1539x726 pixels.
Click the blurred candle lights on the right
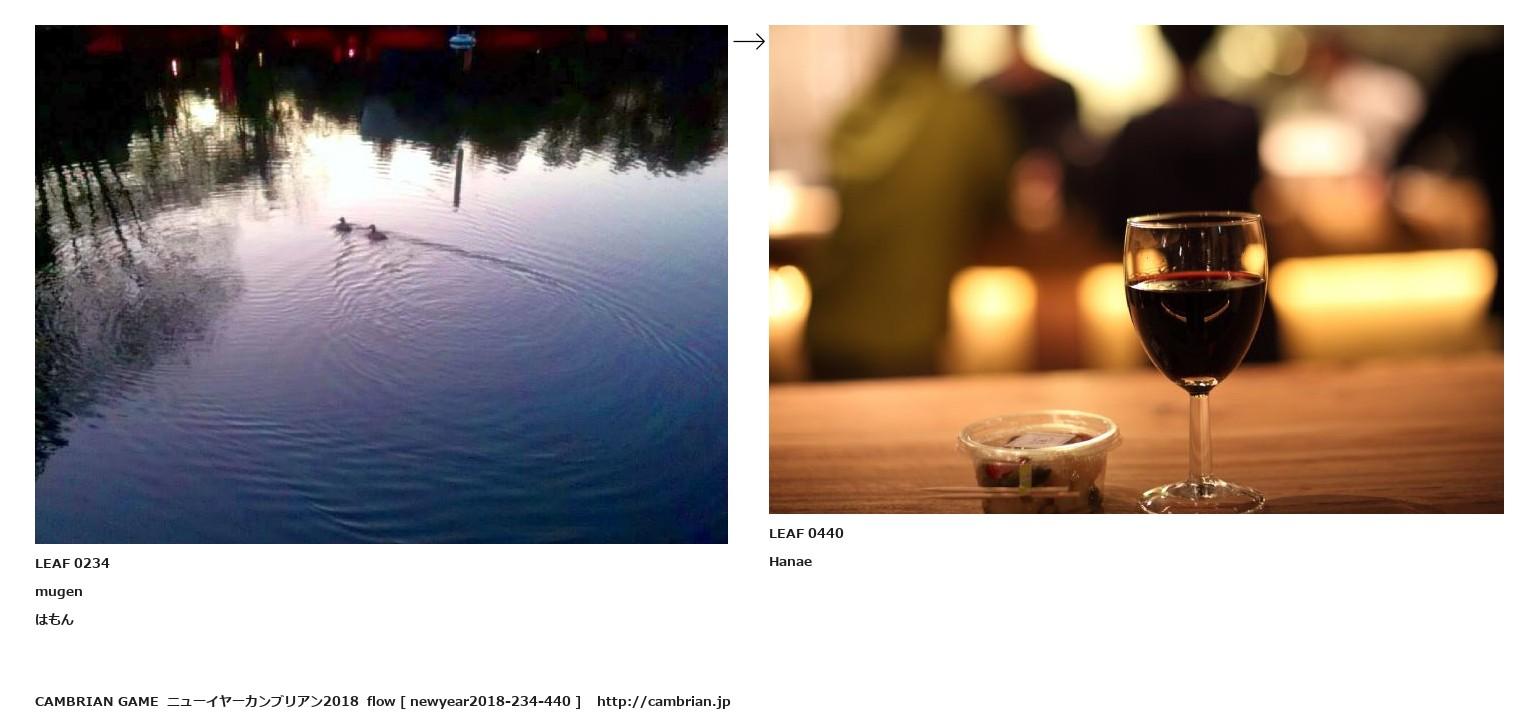click(1385, 285)
